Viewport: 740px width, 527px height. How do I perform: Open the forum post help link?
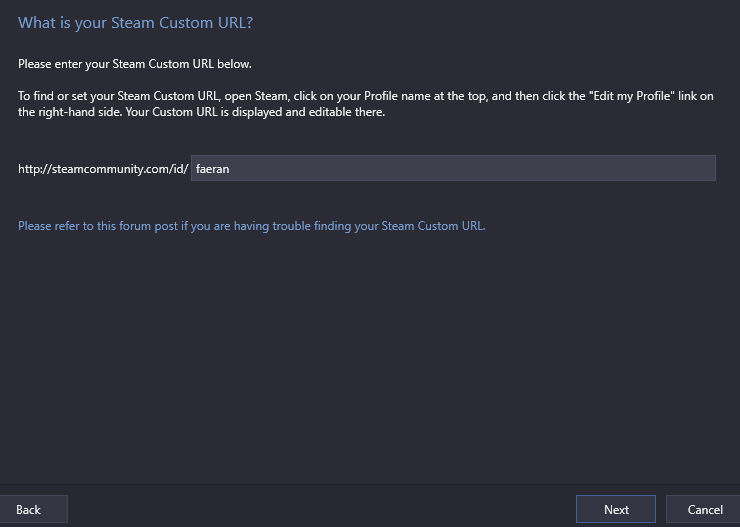(252, 226)
